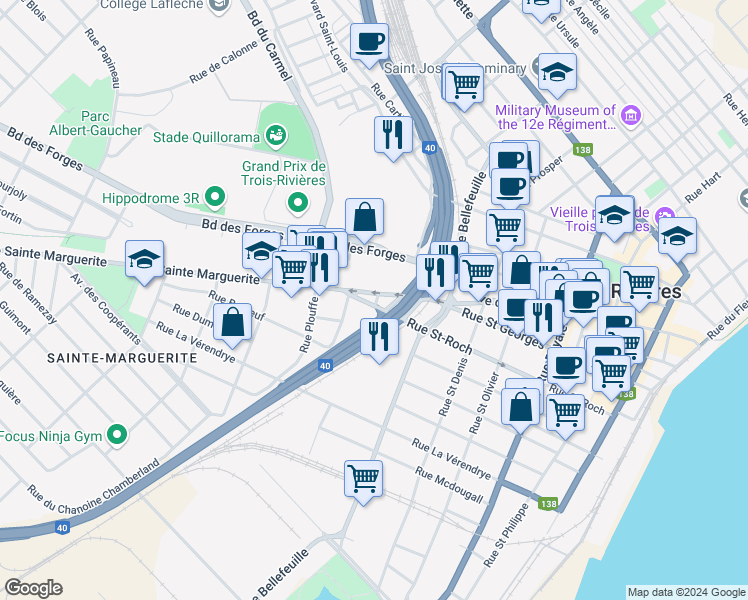Viewport: 748px width, 600px height.
Task: Open grocery cart marker near Saint Joseph Seminary
Action: click(465, 85)
